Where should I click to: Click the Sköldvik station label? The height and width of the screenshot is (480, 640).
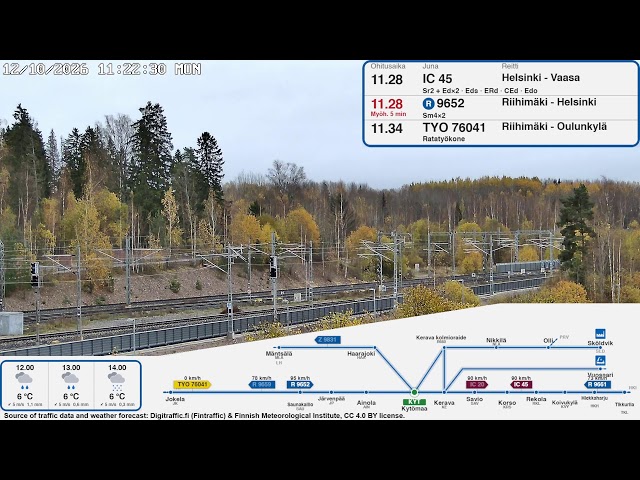point(600,343)
